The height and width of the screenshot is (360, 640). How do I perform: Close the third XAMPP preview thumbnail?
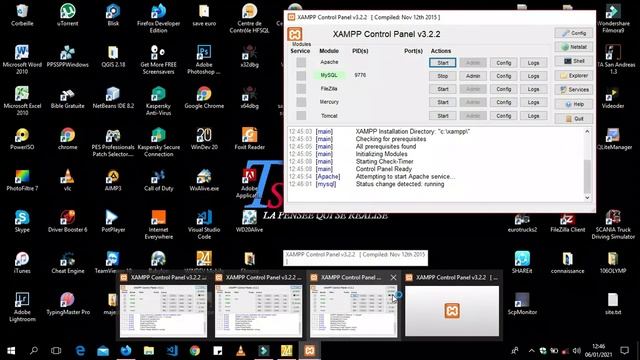(x=393, y=278)
